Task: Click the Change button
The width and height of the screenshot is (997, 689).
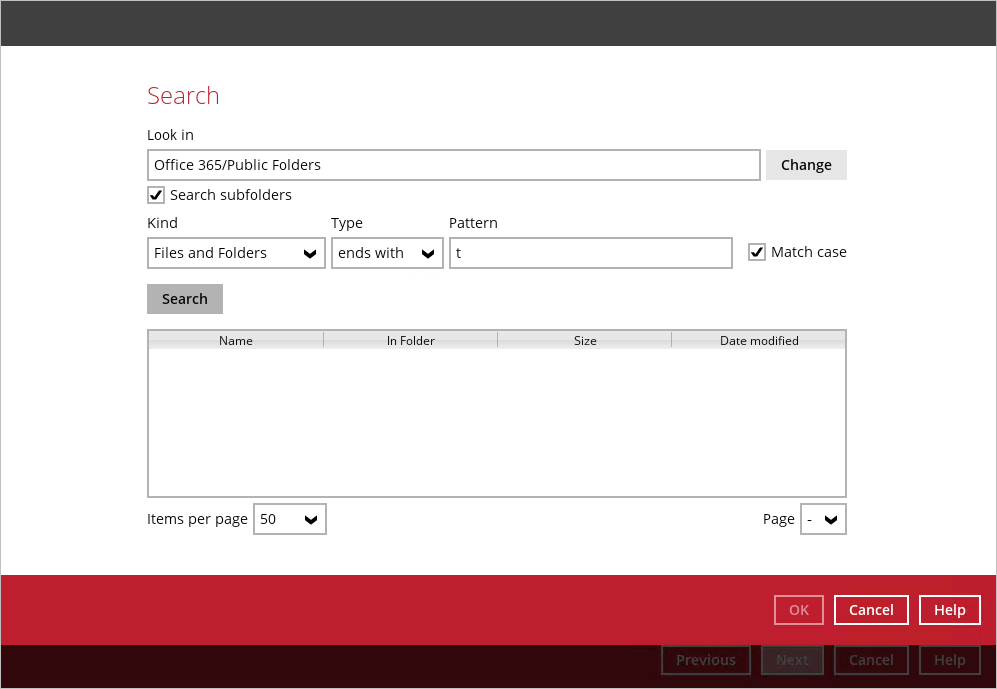Action: [806, 165]
